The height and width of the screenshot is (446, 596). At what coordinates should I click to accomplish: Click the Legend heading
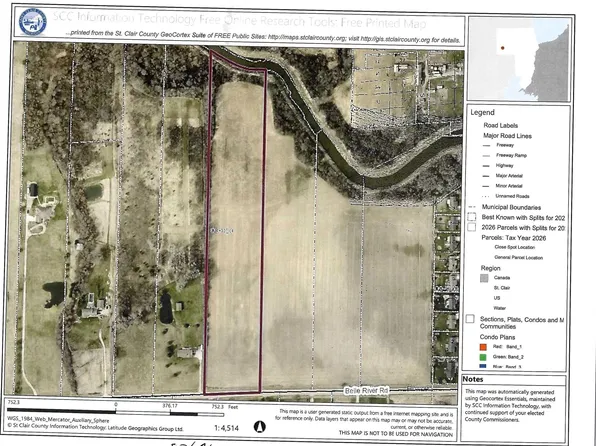click(x=482, y=113)
